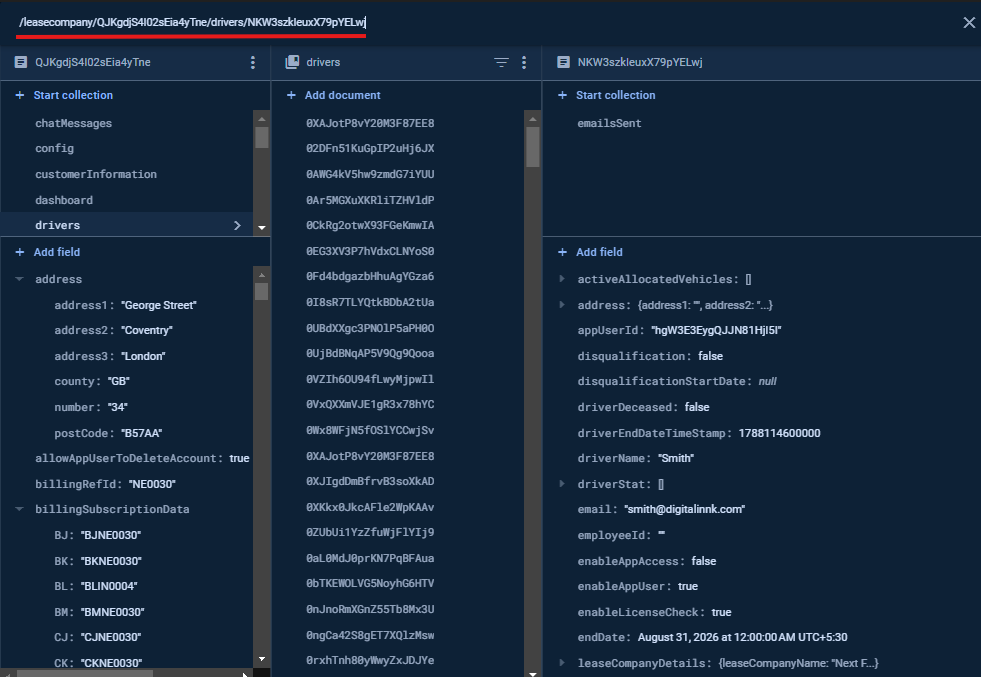Image resolution: width=981 pixels, height=677 pixels.
Task: Add field in right document panel
Action: 599,252
